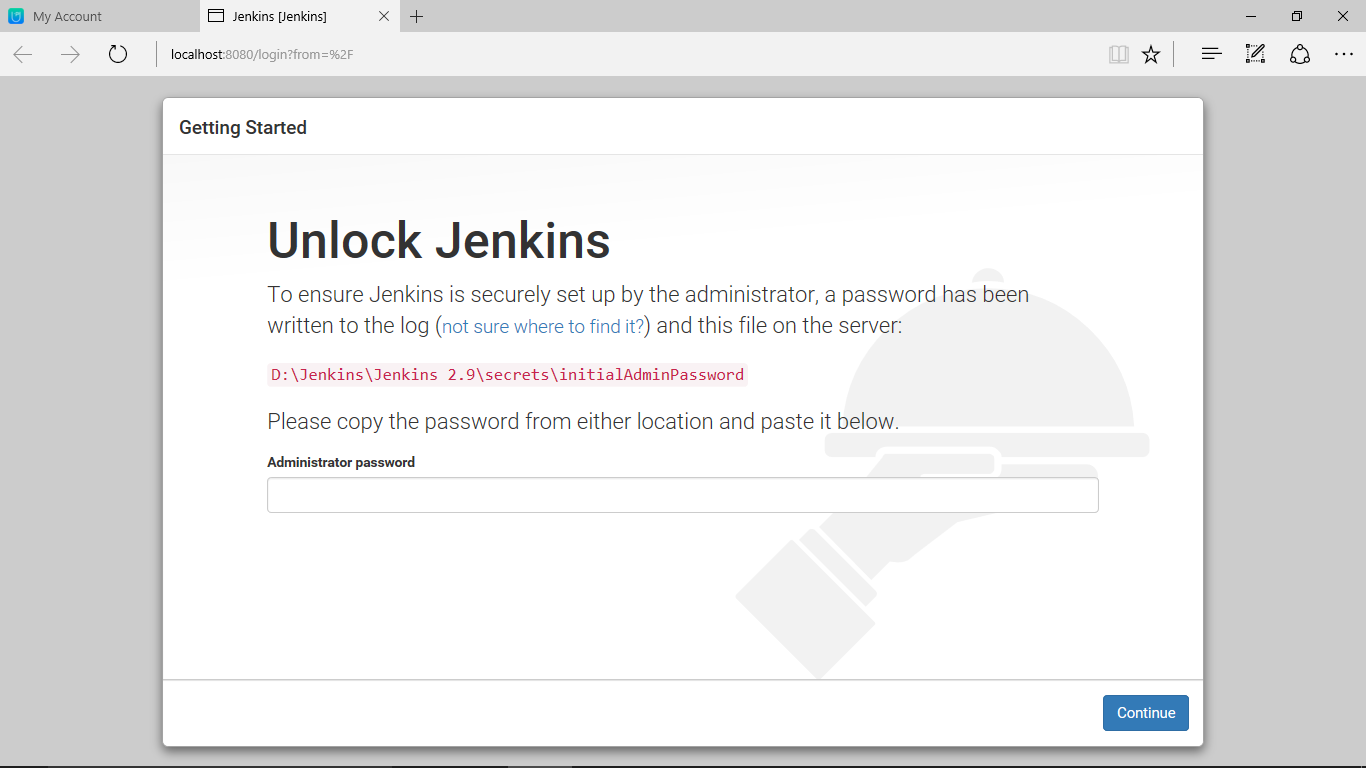
Task: Click the favicon on the My Account tab
Action: pos(14,16)
